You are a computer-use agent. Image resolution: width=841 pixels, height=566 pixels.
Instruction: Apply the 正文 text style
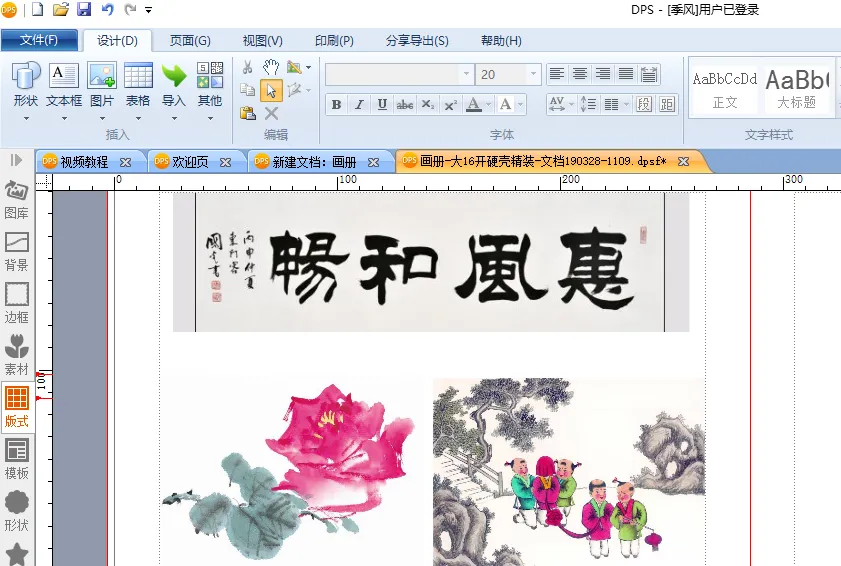pos(725,90)
